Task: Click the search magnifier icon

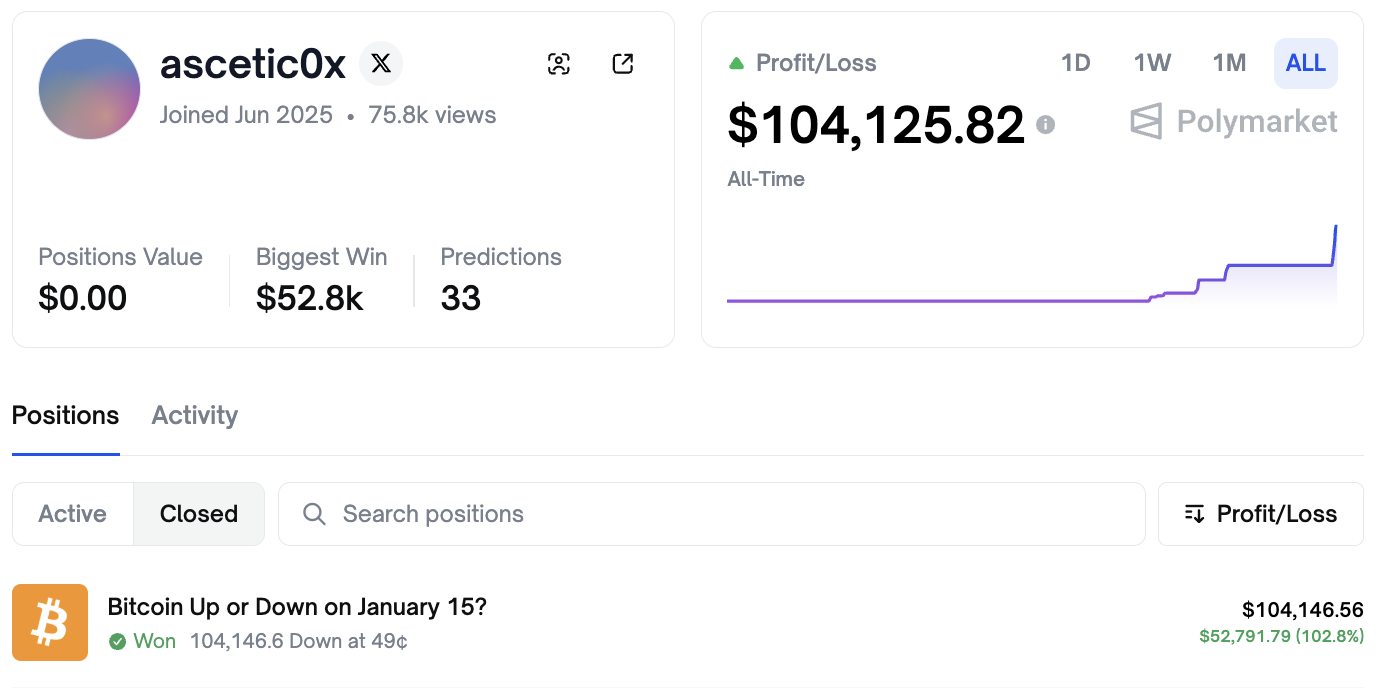Action: [x=314, y=514]
